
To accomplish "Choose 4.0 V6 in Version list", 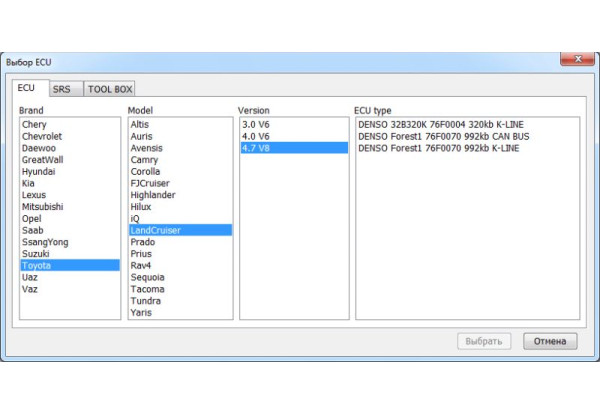I will 256,136.
